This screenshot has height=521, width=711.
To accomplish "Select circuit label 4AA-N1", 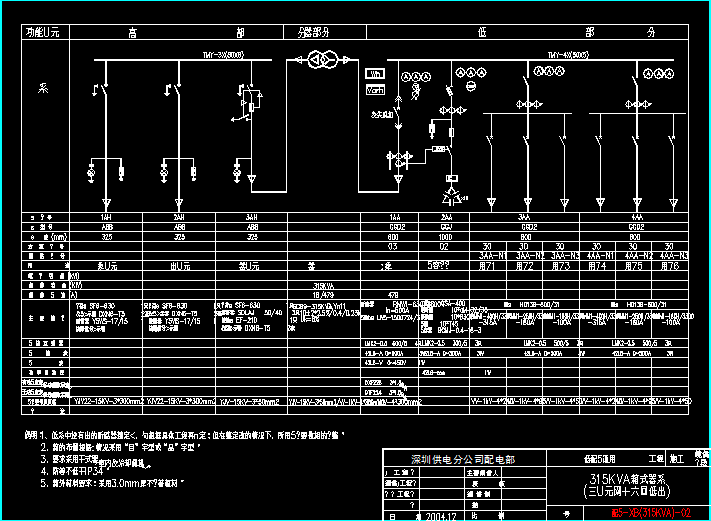I will (x=601, y=256).
